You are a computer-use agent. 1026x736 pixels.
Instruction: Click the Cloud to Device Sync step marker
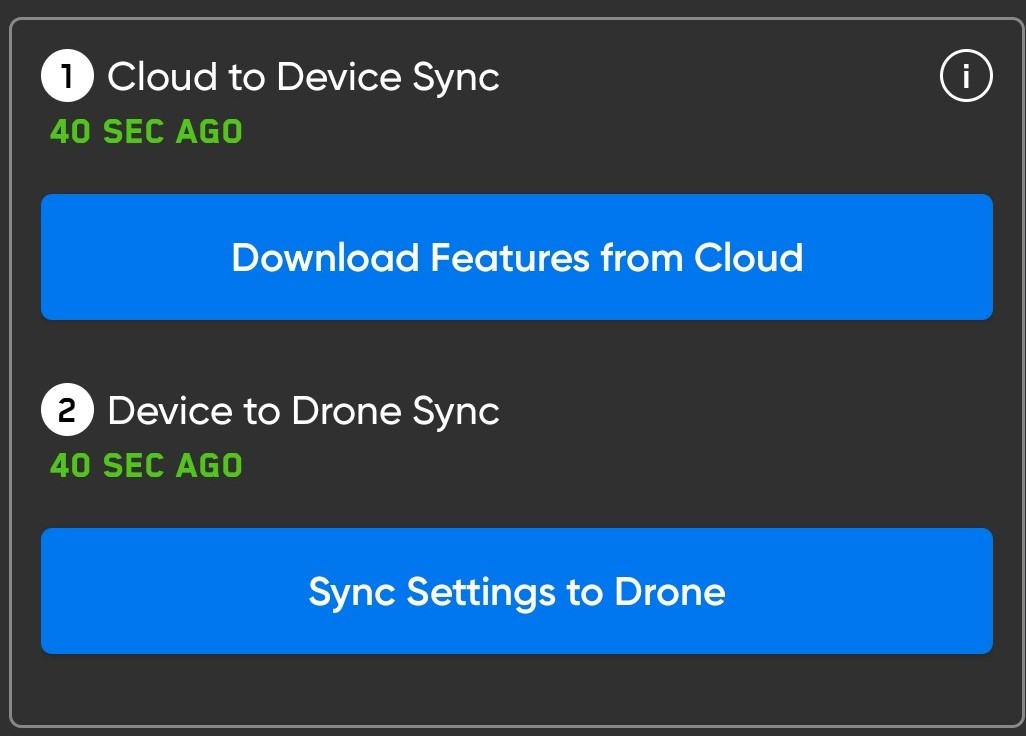66,75
